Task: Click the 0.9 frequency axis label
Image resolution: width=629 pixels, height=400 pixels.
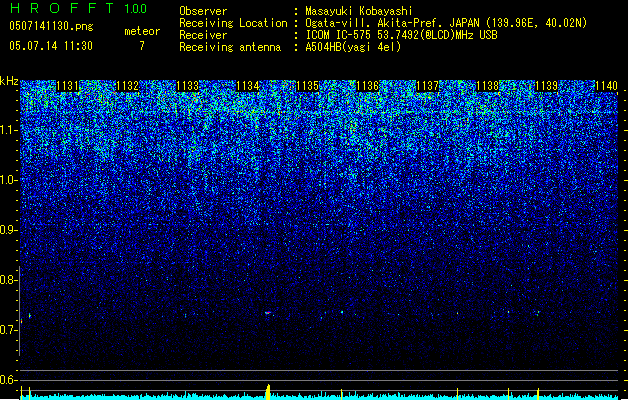Action: (x=8, y=230)
